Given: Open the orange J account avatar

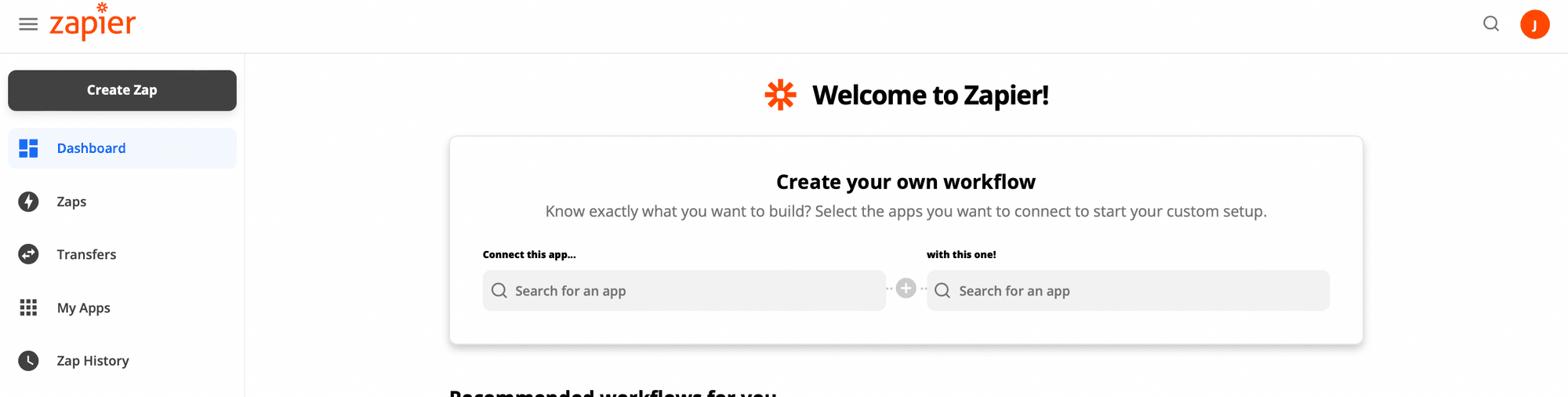Looking at the screenshot, I should [1534, 24].
